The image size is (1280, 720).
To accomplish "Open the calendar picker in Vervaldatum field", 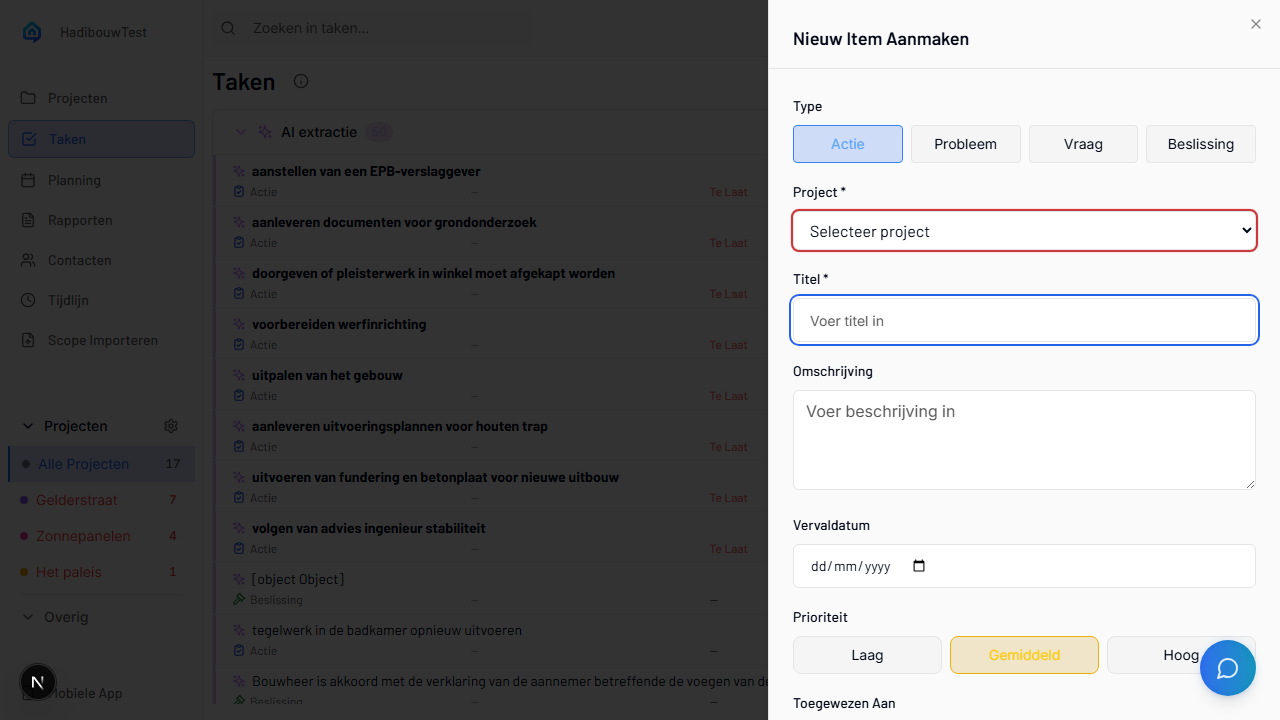I will [919, 566].
